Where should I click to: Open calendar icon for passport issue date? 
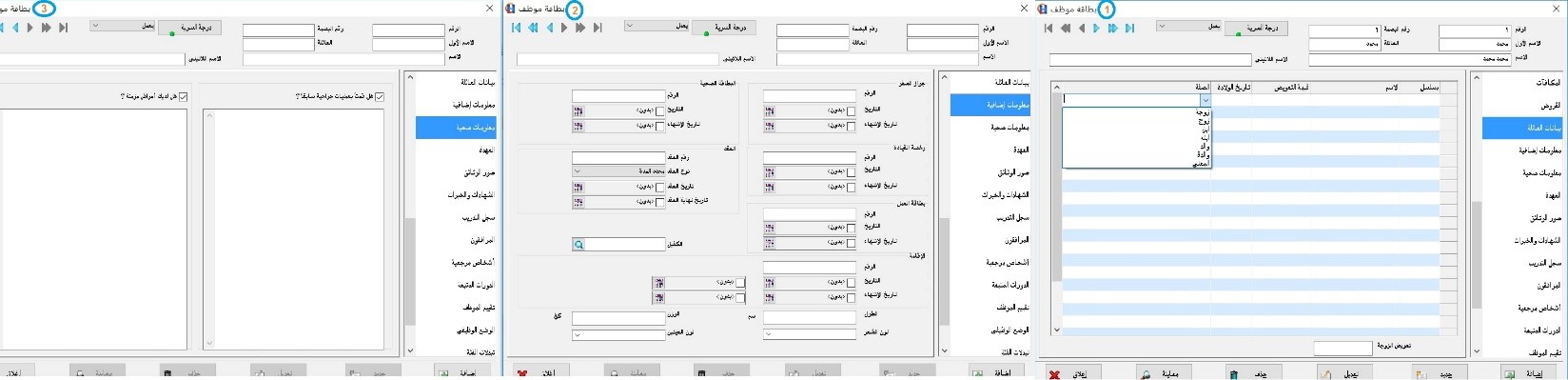click(769, 111)
